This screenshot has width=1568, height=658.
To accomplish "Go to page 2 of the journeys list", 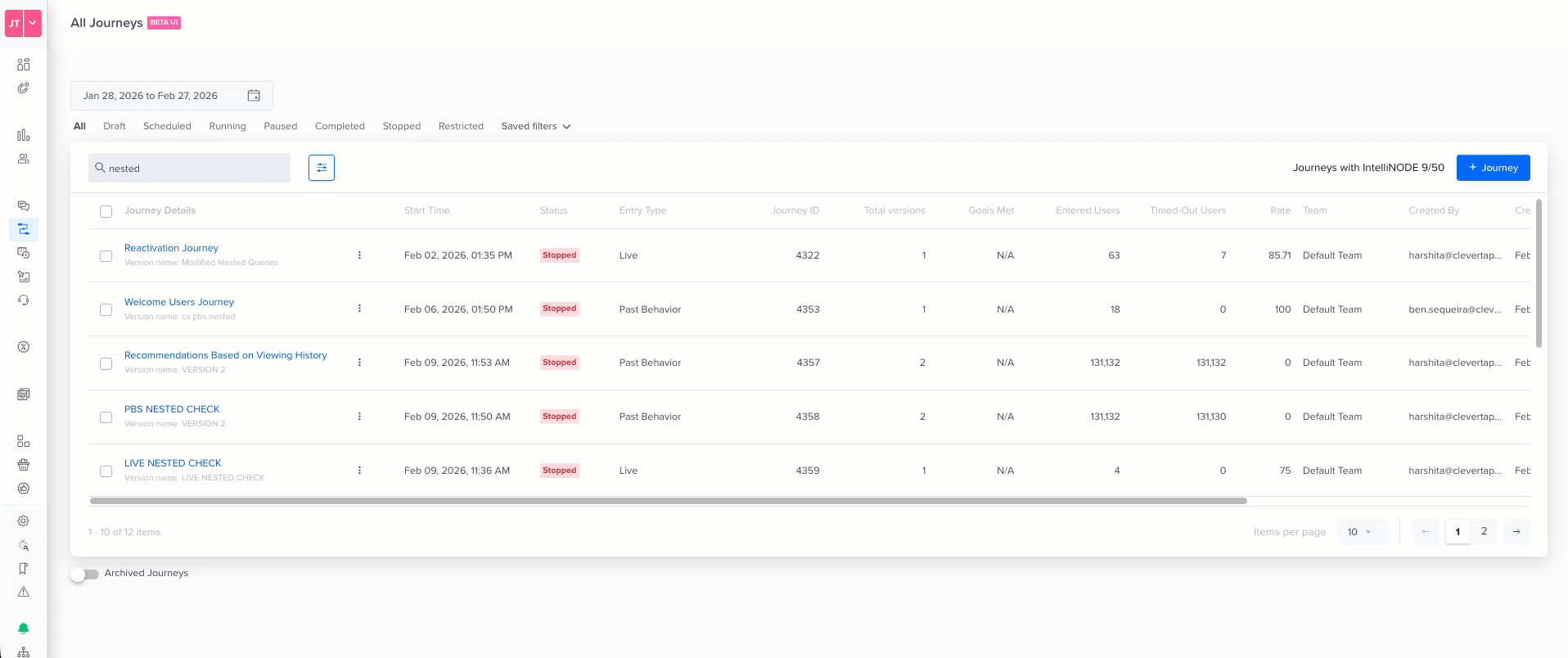I will [1484, 532].
